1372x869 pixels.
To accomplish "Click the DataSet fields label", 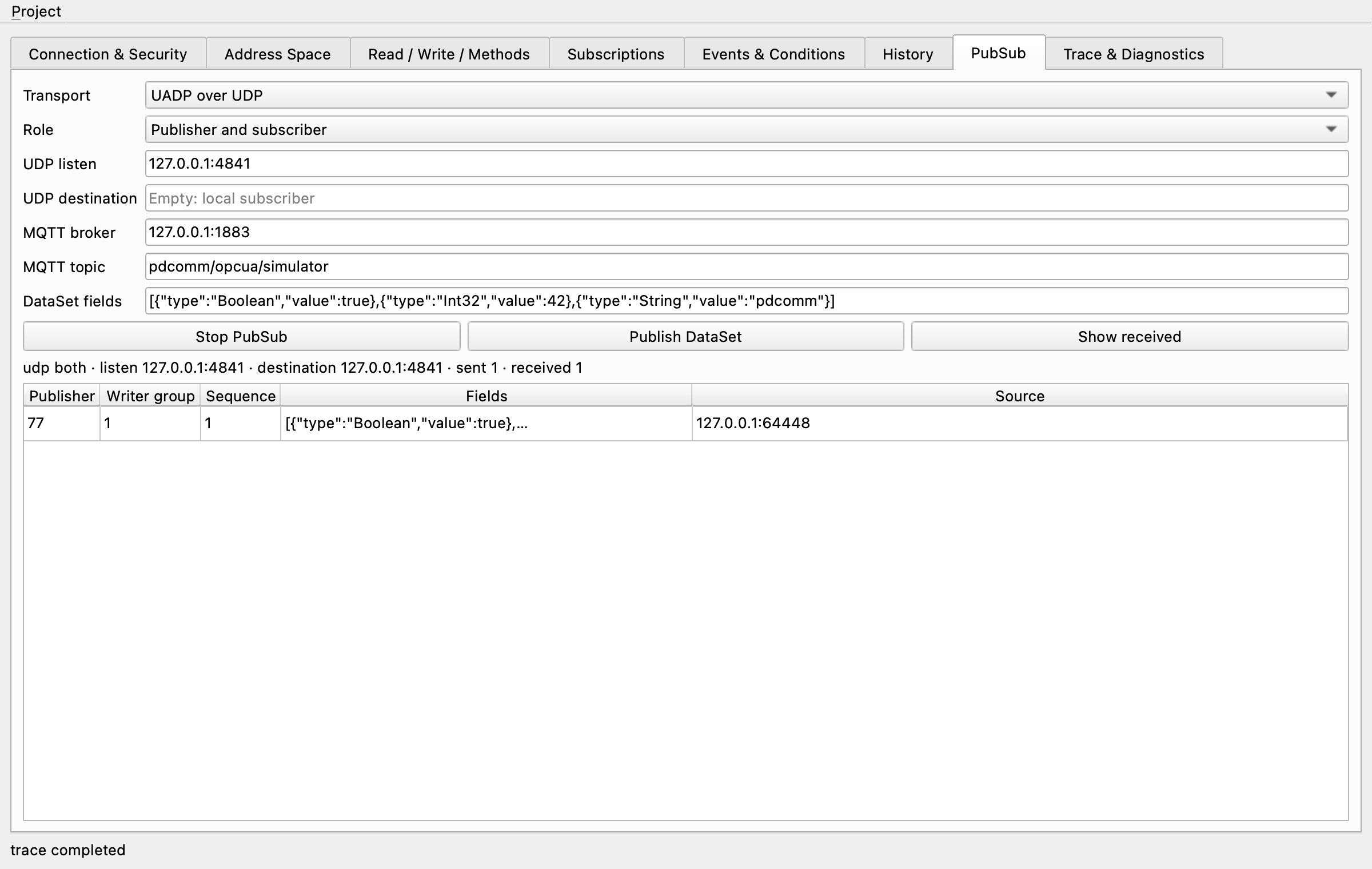I will (73, 301).
